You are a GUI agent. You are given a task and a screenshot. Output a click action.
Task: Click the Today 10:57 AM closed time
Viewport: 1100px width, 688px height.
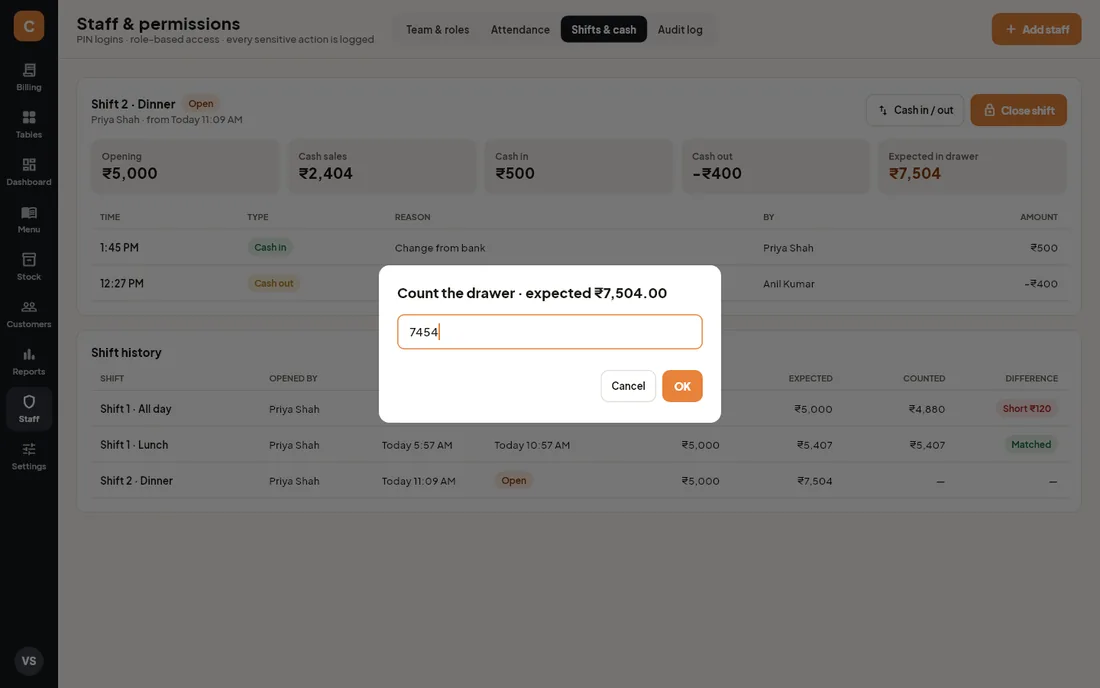[532, 445]
